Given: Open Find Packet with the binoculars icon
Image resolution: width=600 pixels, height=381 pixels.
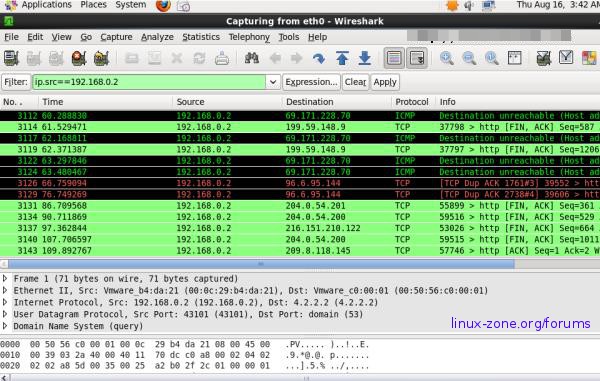Looking at the screenshot, I should [x=251, y=59].
